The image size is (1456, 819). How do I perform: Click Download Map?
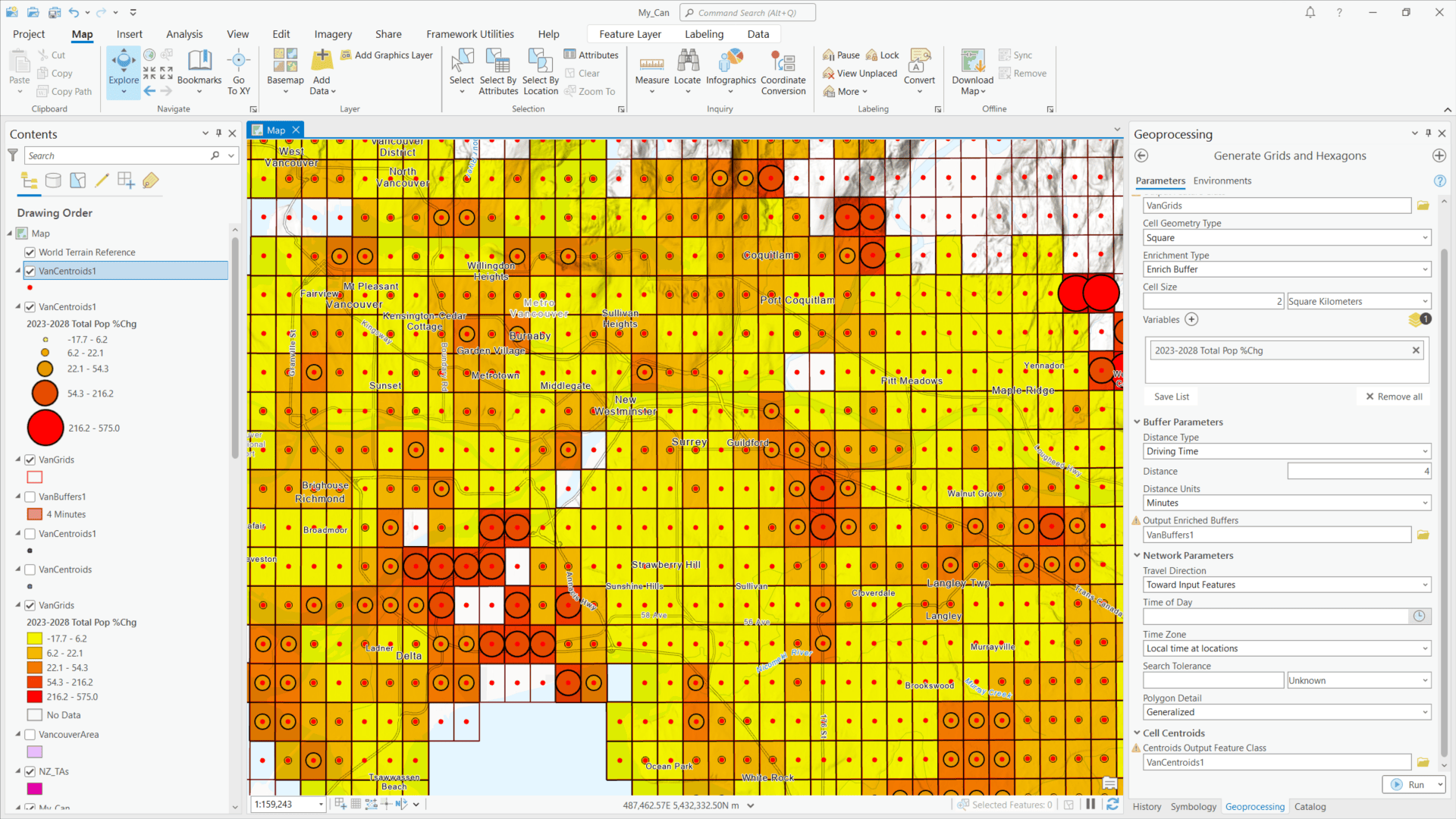tap(971, 72)
